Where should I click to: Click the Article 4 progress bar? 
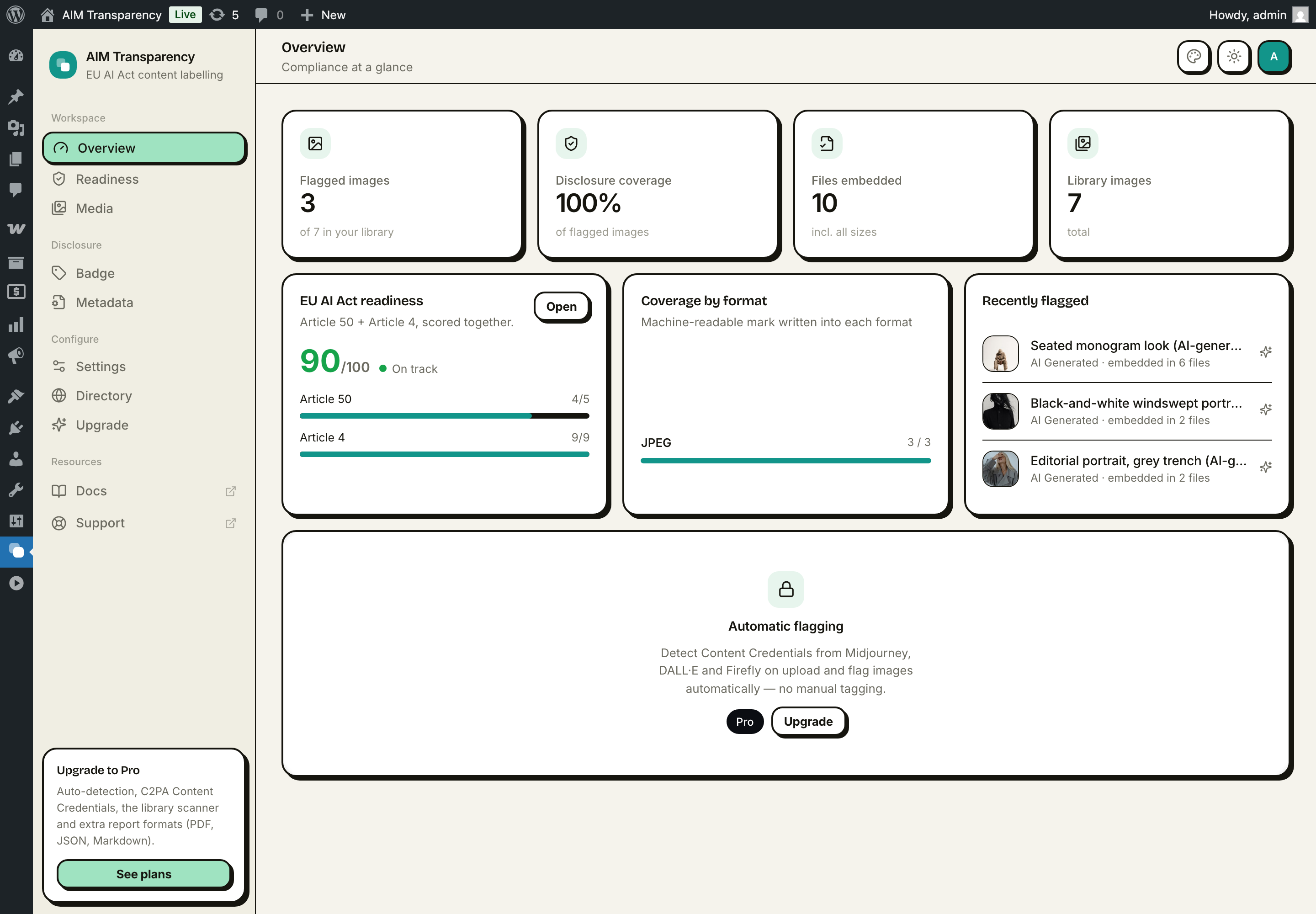tap(445, 454)
